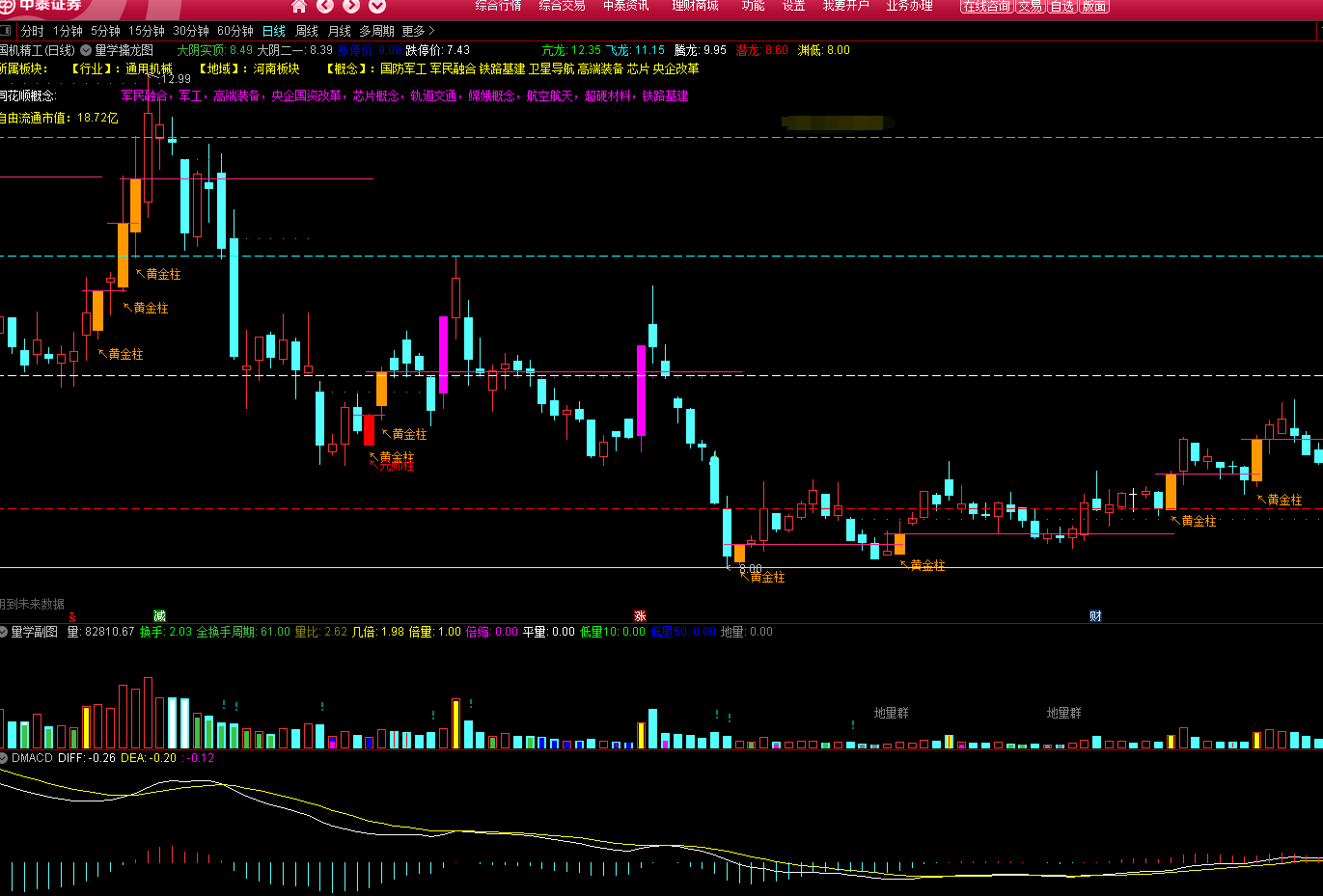This screenshot has width=1323, height=896.
Task: Navigate back with left arrow icon
Action: [x=325, y=6]
